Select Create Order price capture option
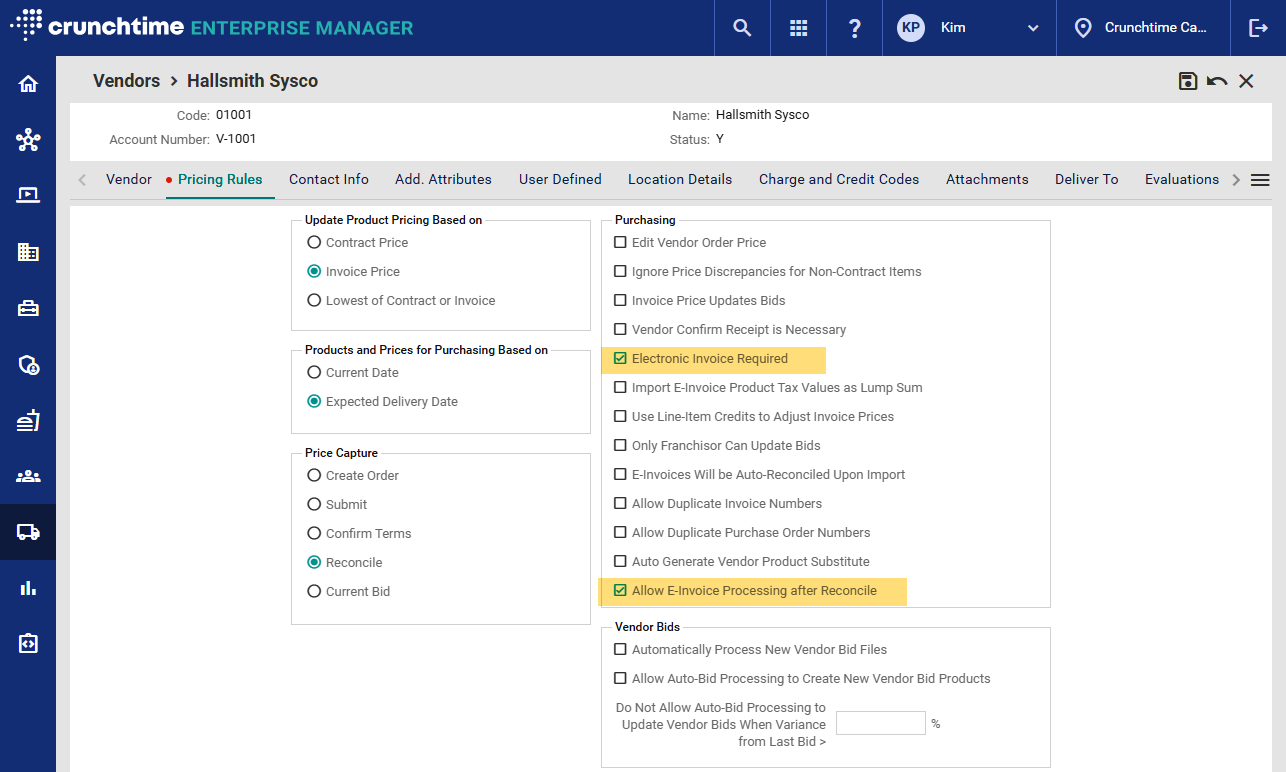1286x772 pixels. (314, 475)
